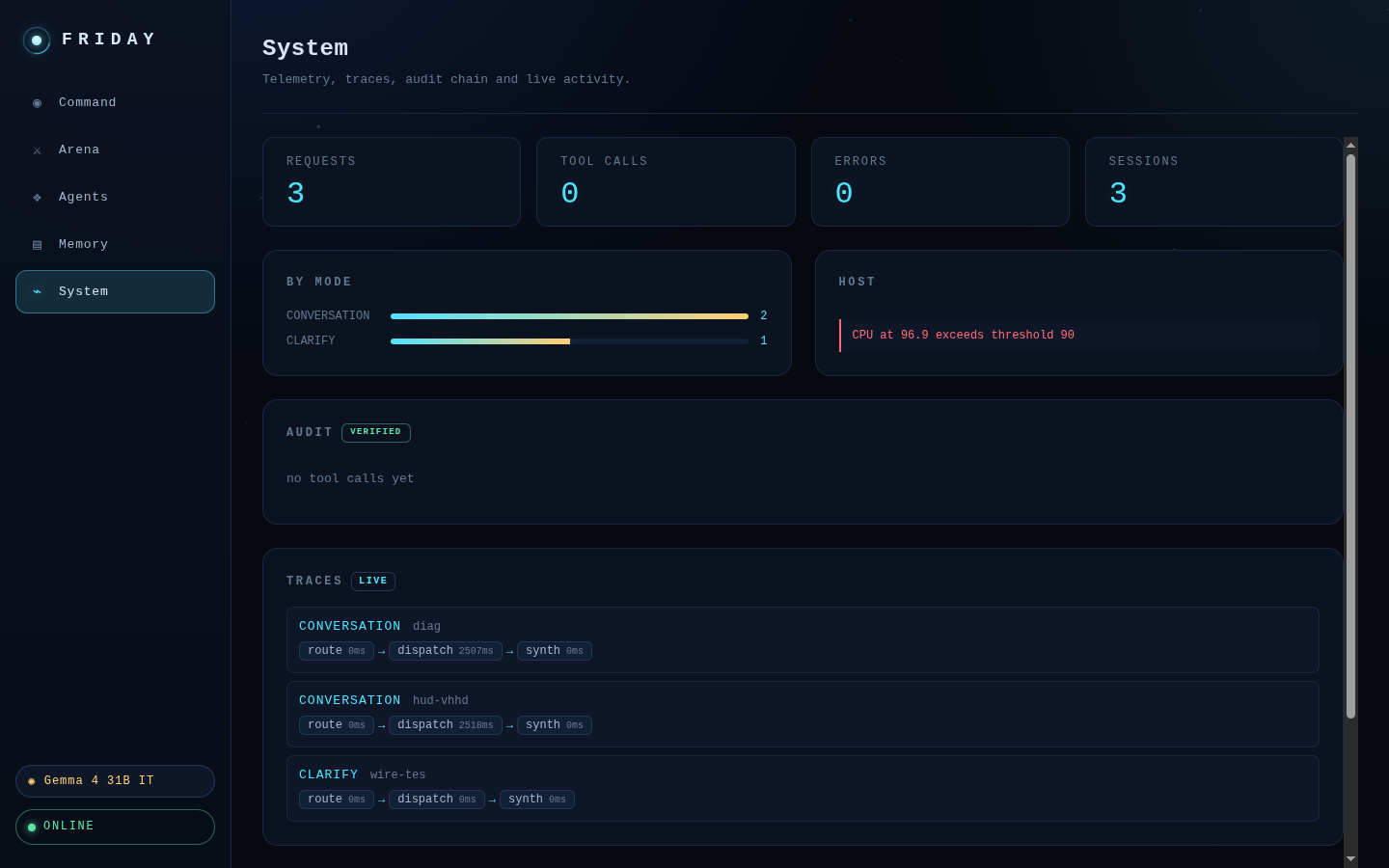Image resolution: width=1389 pixels, height=868 pixels.
Task: Click the ONLINE status pill
Action: [115, 827]
